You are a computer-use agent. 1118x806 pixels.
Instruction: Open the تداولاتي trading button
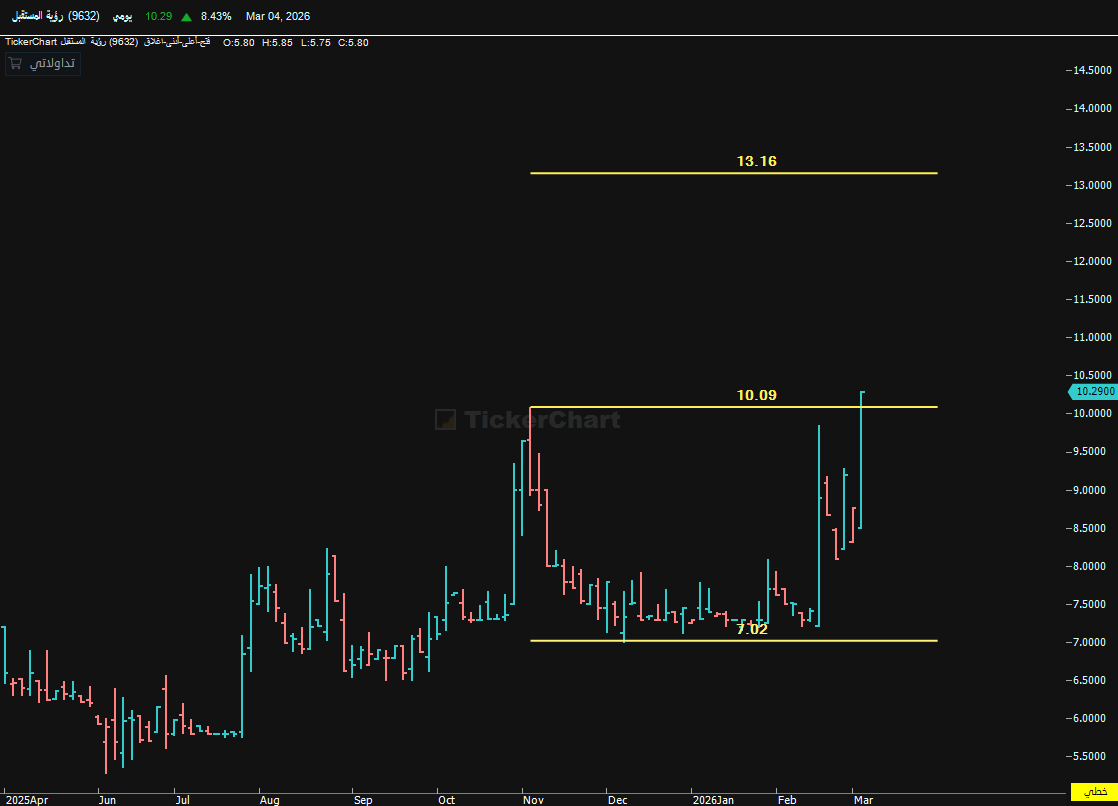43,63
